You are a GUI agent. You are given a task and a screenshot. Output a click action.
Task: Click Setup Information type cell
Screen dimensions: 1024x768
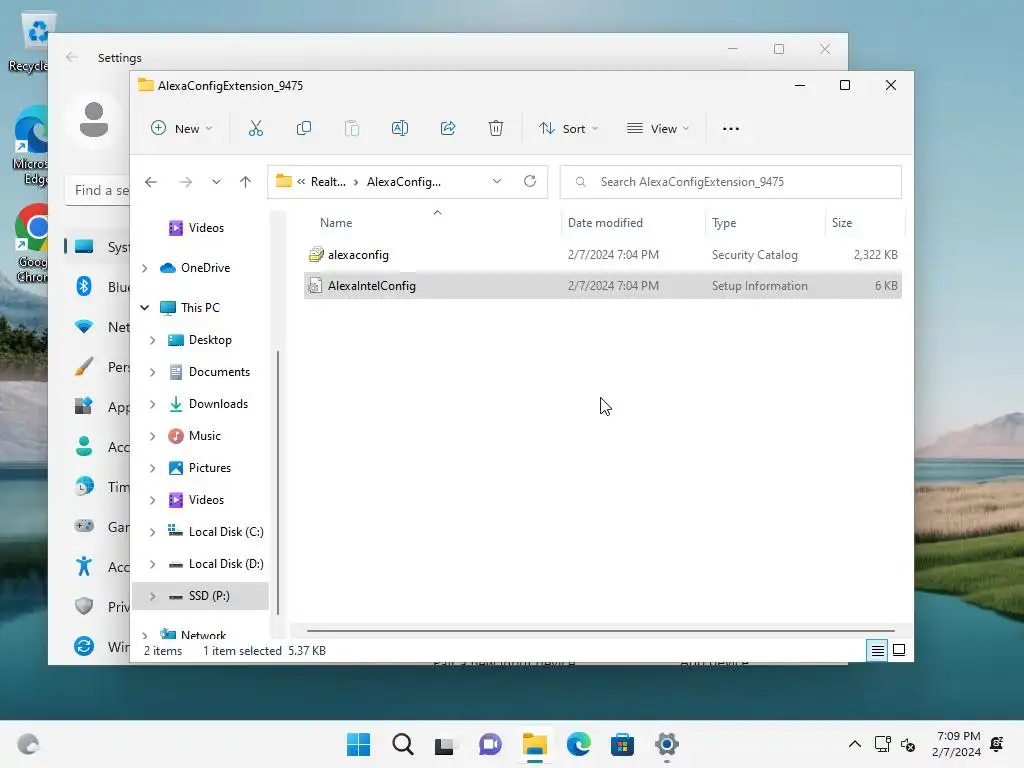pyautogui.click(x=760, y=286)
